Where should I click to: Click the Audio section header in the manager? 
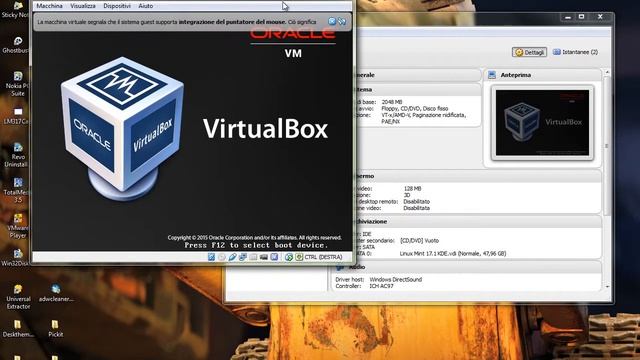[465, 267]
